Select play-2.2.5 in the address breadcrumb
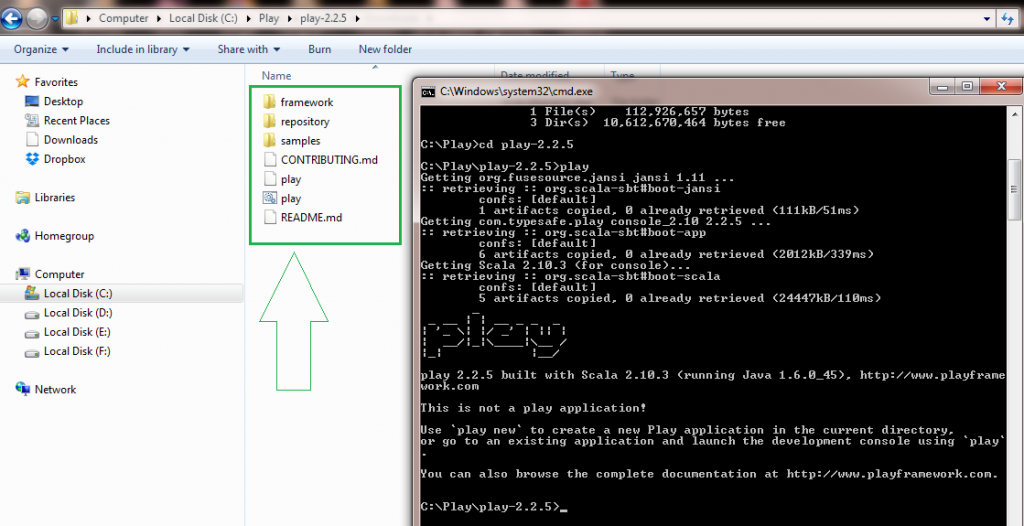Image resolution: width=1024 pixels, height=526 pixels. [325, 18]
